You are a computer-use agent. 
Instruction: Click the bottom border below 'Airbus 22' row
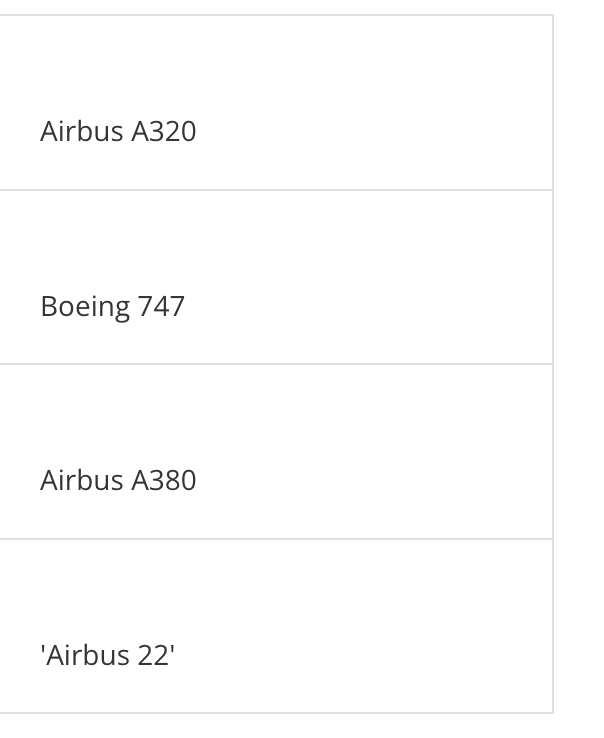pyautogui.click(x=275, y=713)
